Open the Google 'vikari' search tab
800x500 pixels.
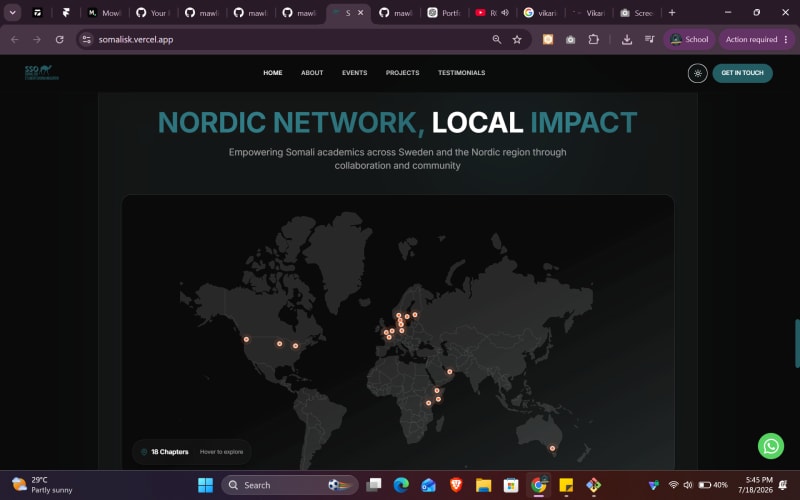pos(541,13)
